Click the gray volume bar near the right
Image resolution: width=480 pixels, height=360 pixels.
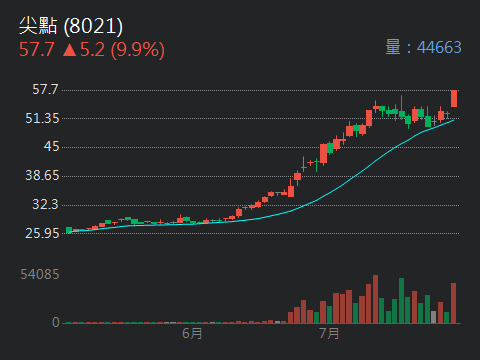(433, 317)
